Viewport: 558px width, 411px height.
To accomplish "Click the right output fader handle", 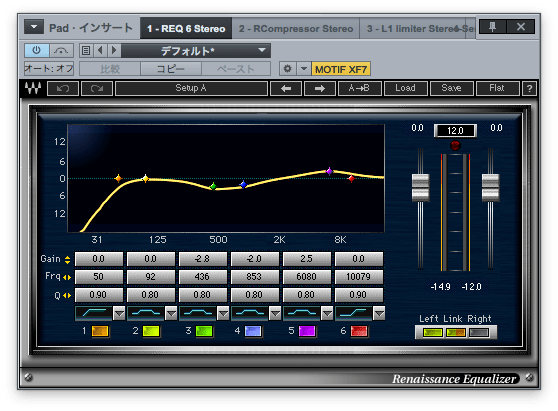I will pos(491,188).
